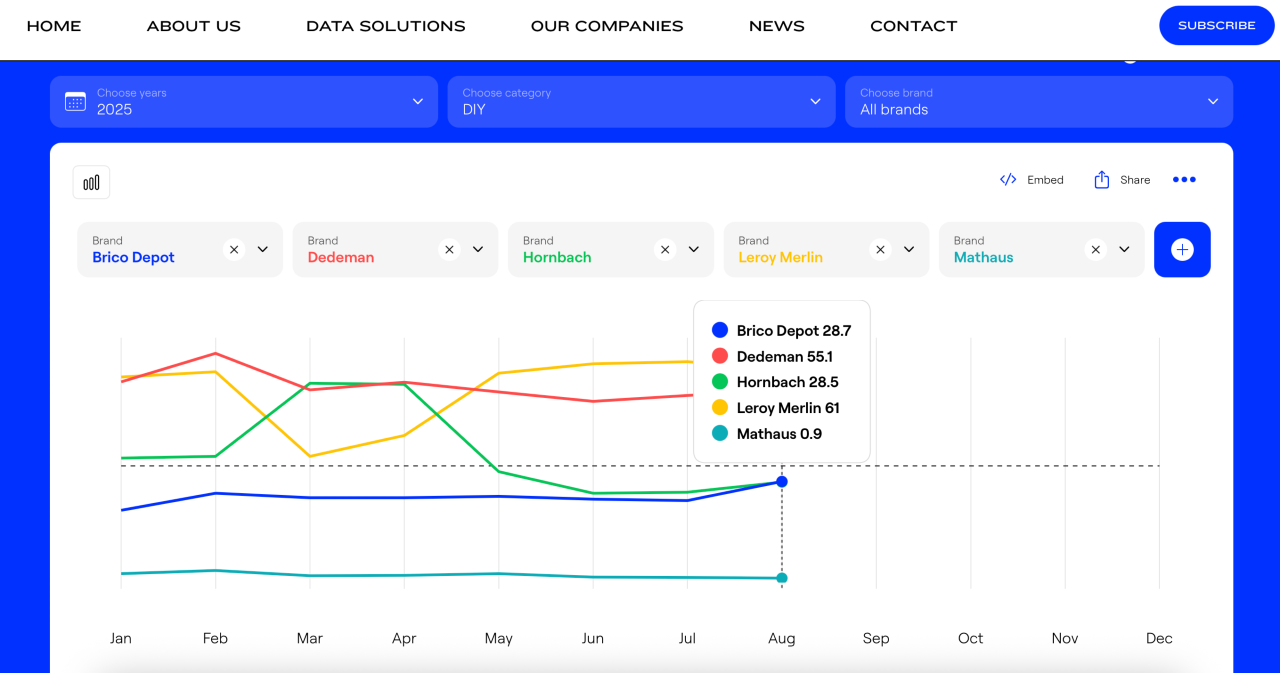
Task: Remove Leroy Merlin using X icon
Action: (880, 250)
